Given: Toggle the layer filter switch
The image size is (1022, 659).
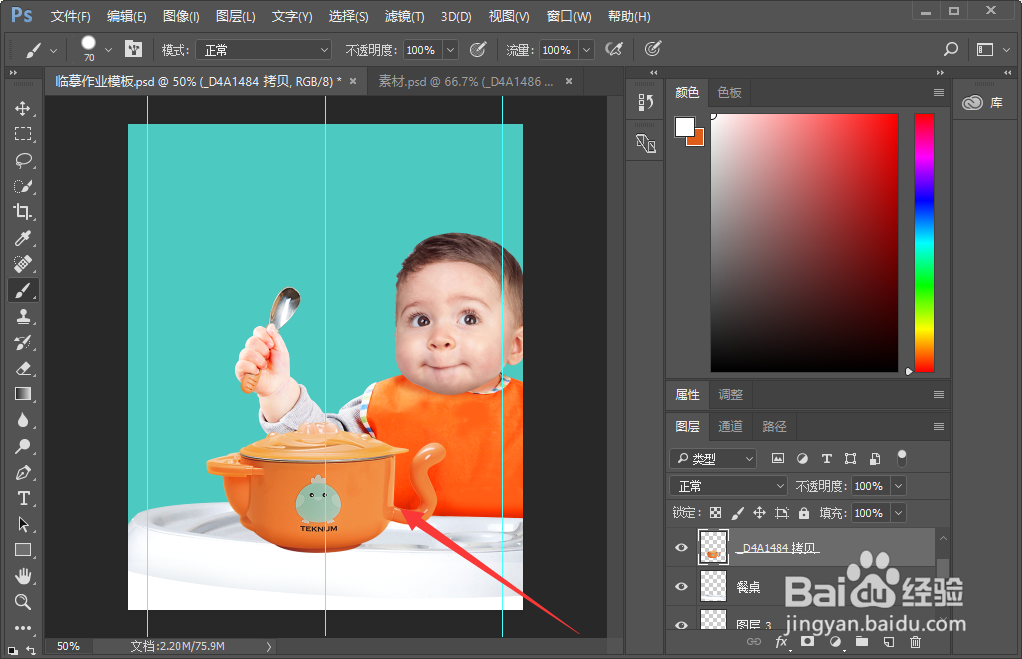Looking at the screenshot, I should point(902,458).
